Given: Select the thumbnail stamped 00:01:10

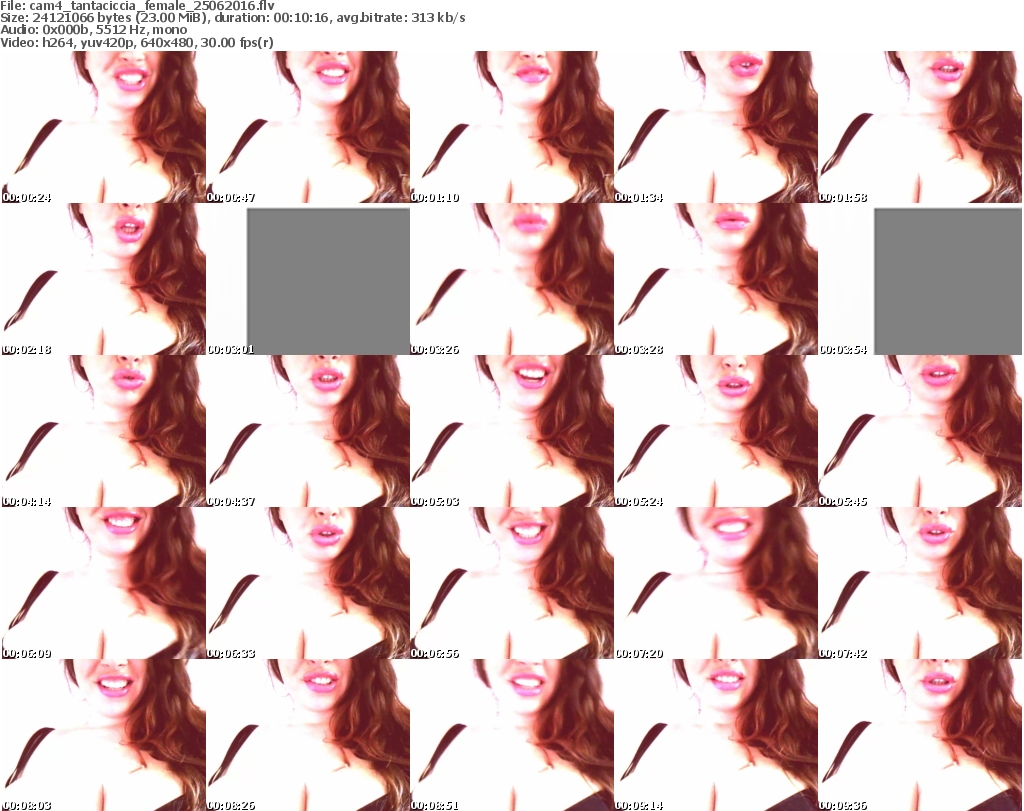Looking at the screenshot, I should tap(512, 127).
